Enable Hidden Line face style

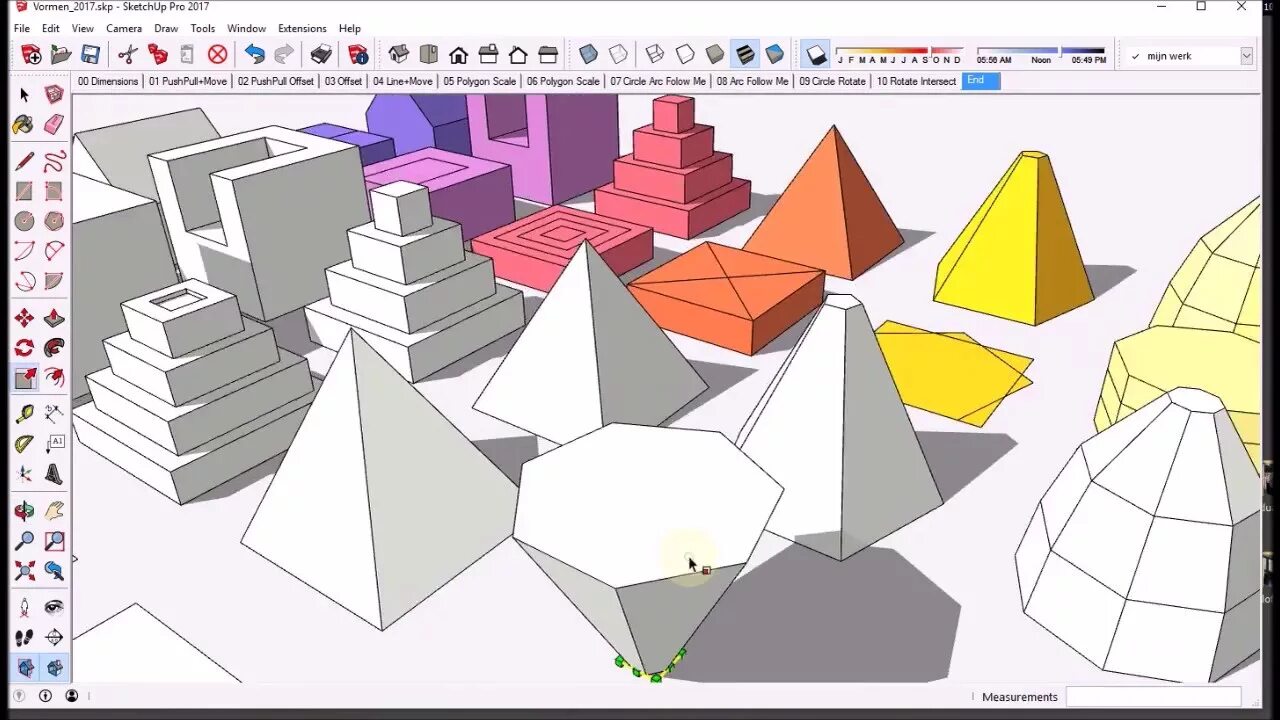point(685,55)
